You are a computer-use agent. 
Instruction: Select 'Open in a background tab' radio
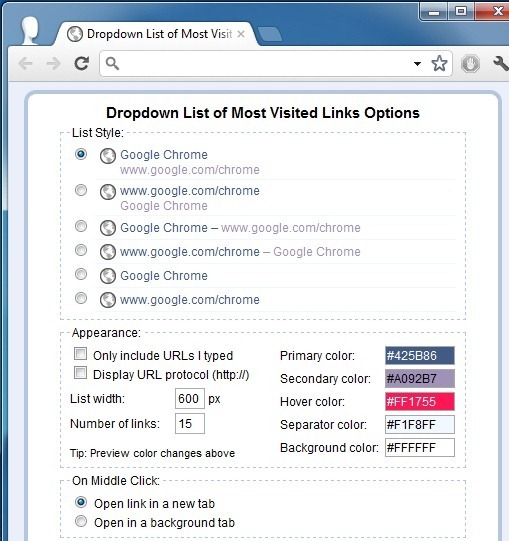click(81, 521)
